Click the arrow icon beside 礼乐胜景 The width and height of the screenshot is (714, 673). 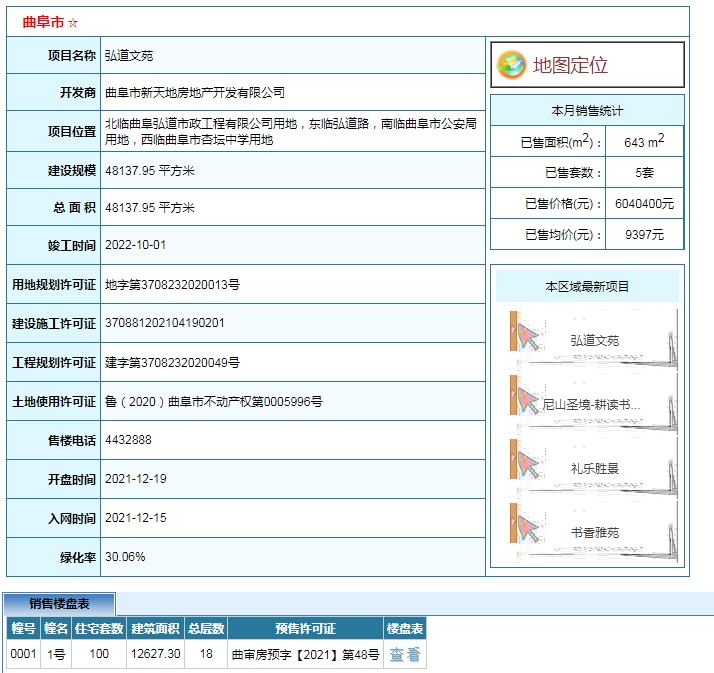pyautogui.click(x=528, y=465)
